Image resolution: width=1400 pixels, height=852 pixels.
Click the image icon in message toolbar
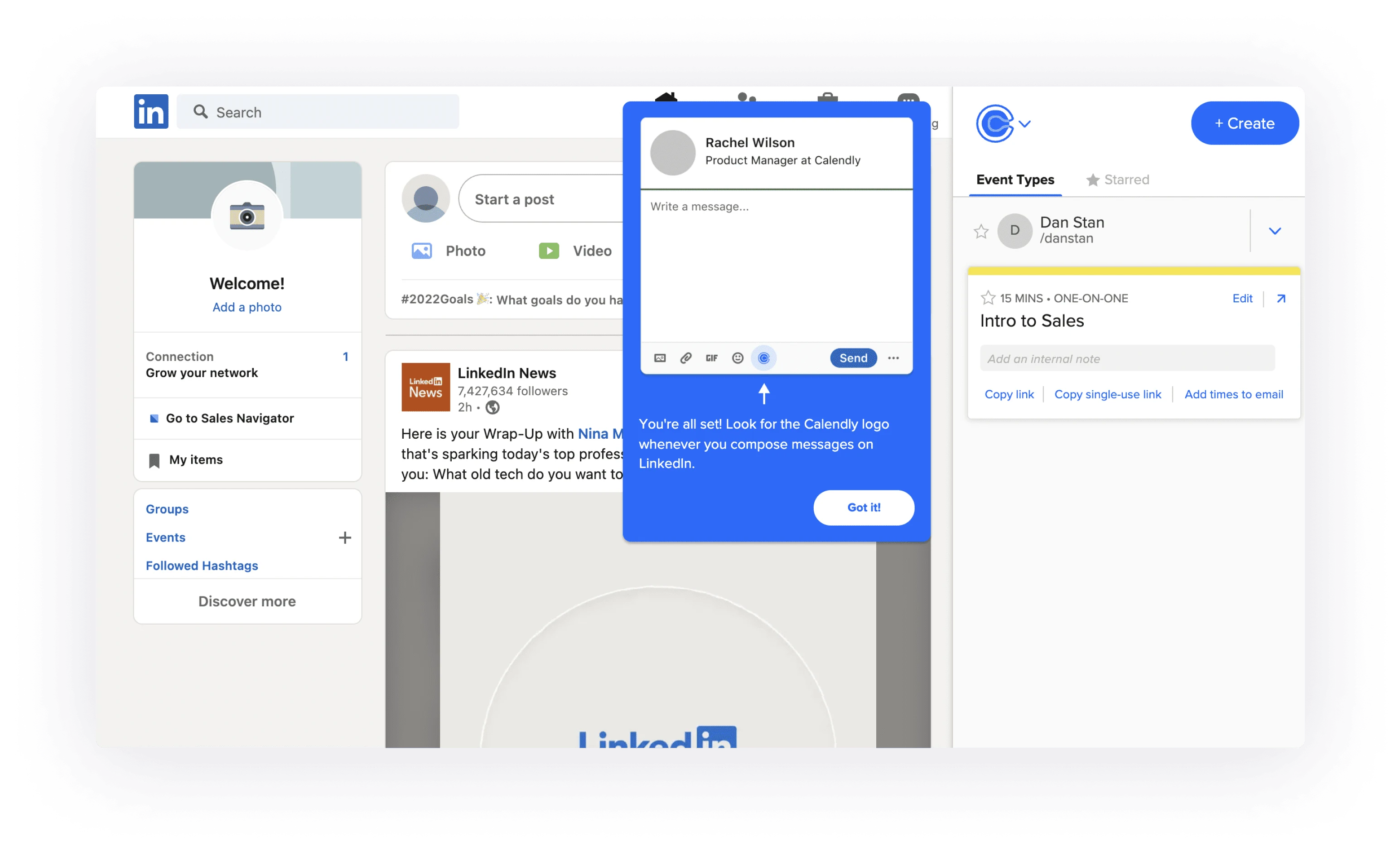[659, 358]
